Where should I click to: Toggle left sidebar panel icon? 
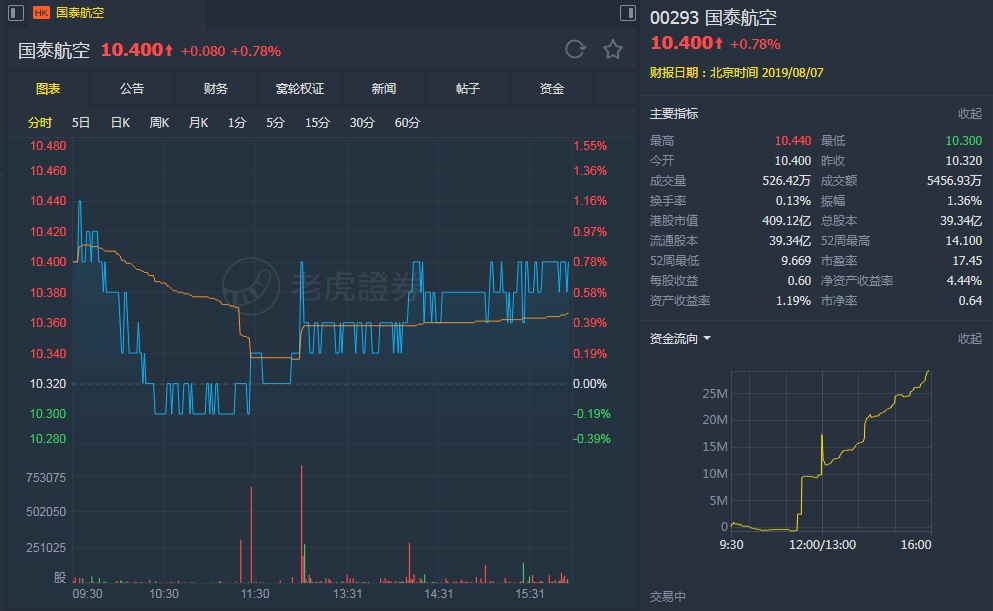(16, 13)
